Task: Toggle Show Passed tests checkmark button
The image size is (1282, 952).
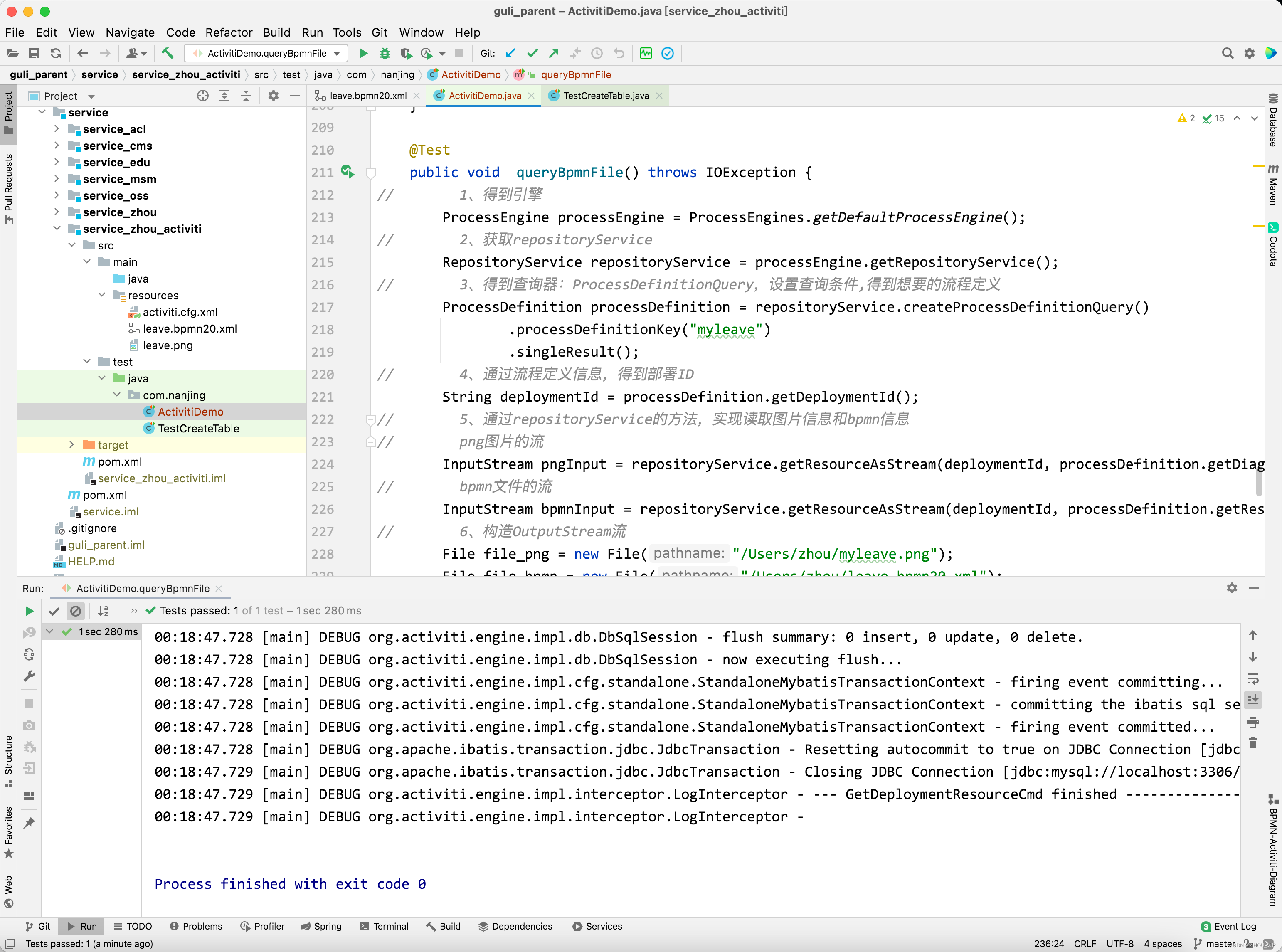Action: (x=54, y=611)
